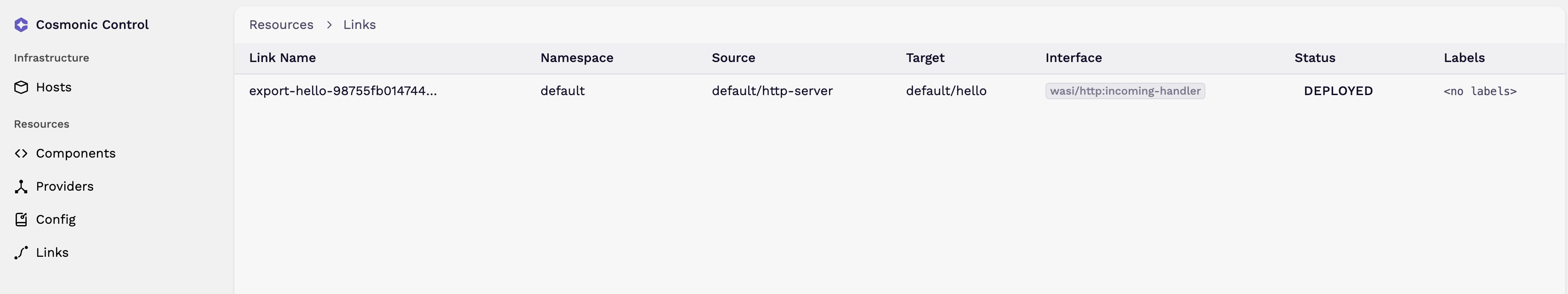Select Links in the sidebar
The height and width of the screenshot is (294, 1568).
click(x=52, y=253)
